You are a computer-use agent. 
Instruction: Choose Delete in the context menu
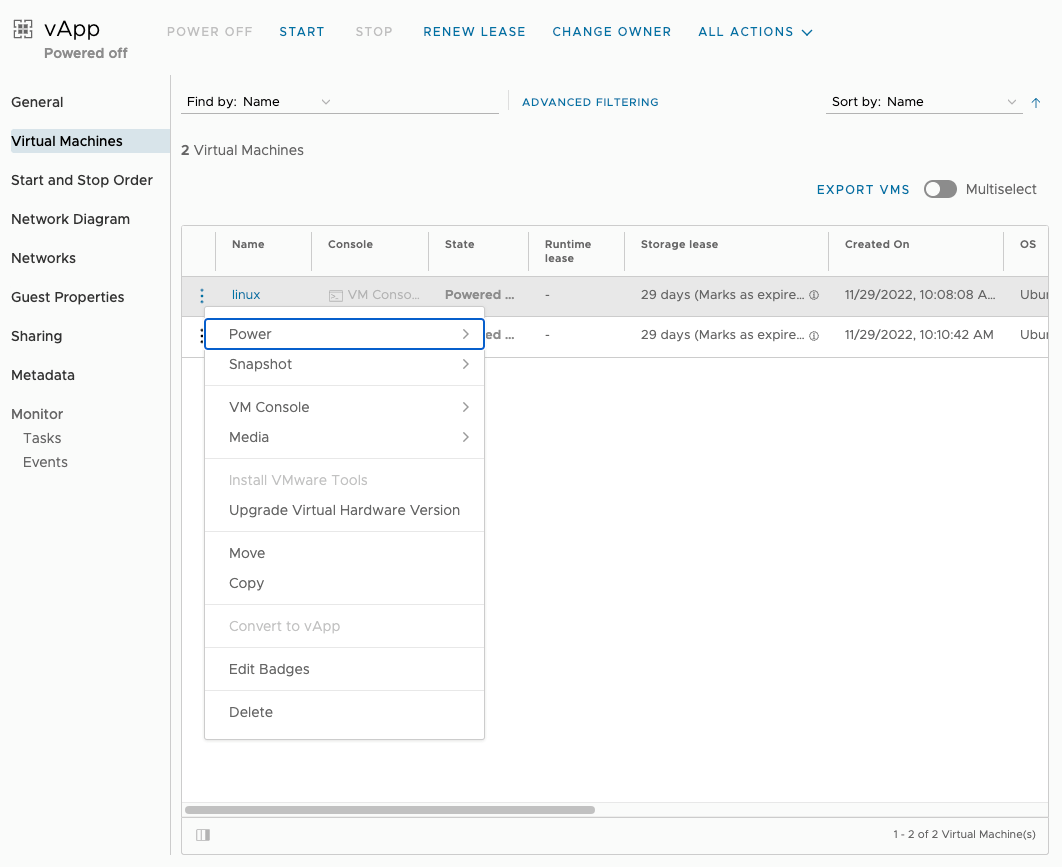click(x=251, y=712)
